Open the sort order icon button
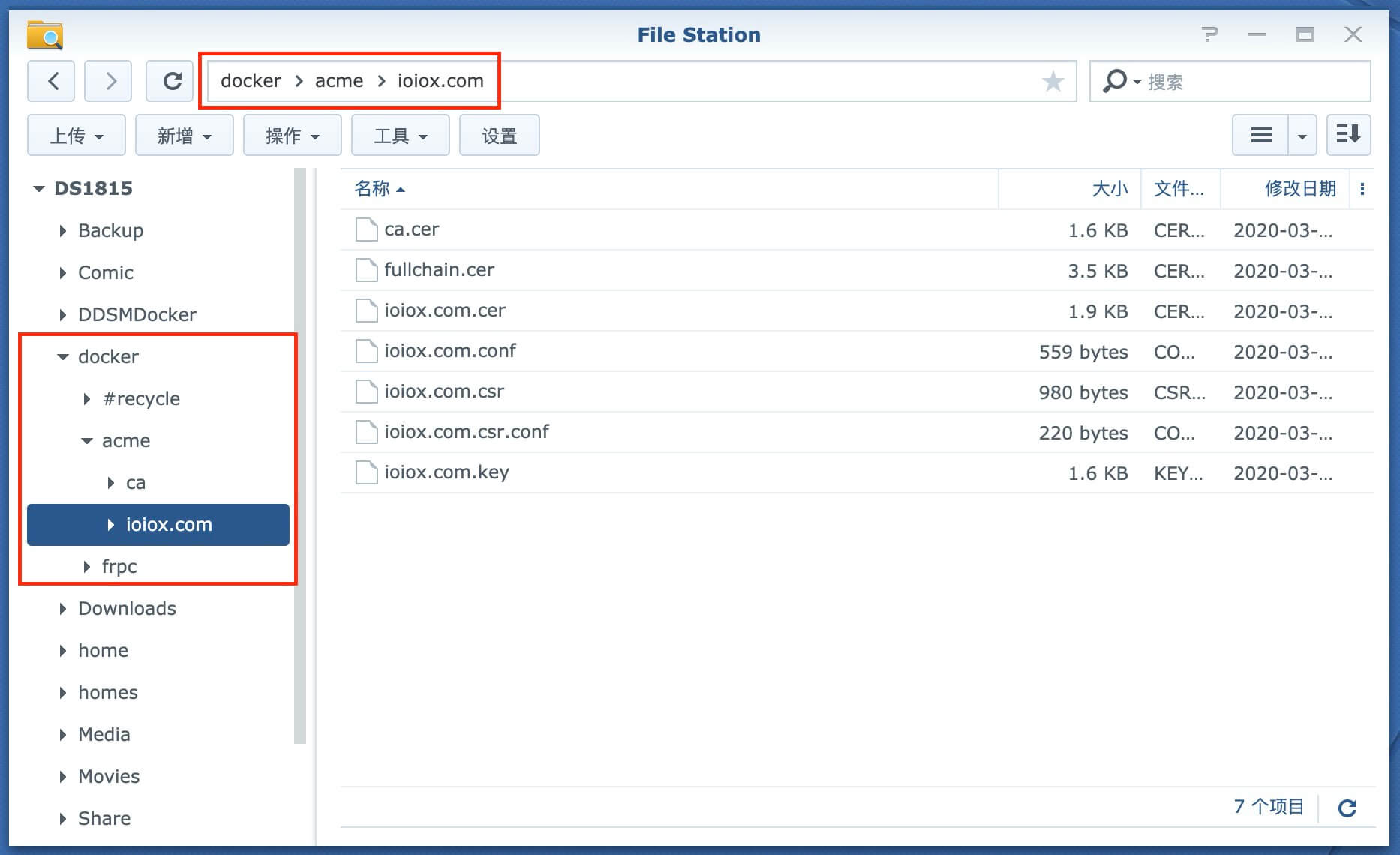The width and height of the screenshot is (1400, 855). tap(1348, 136)
